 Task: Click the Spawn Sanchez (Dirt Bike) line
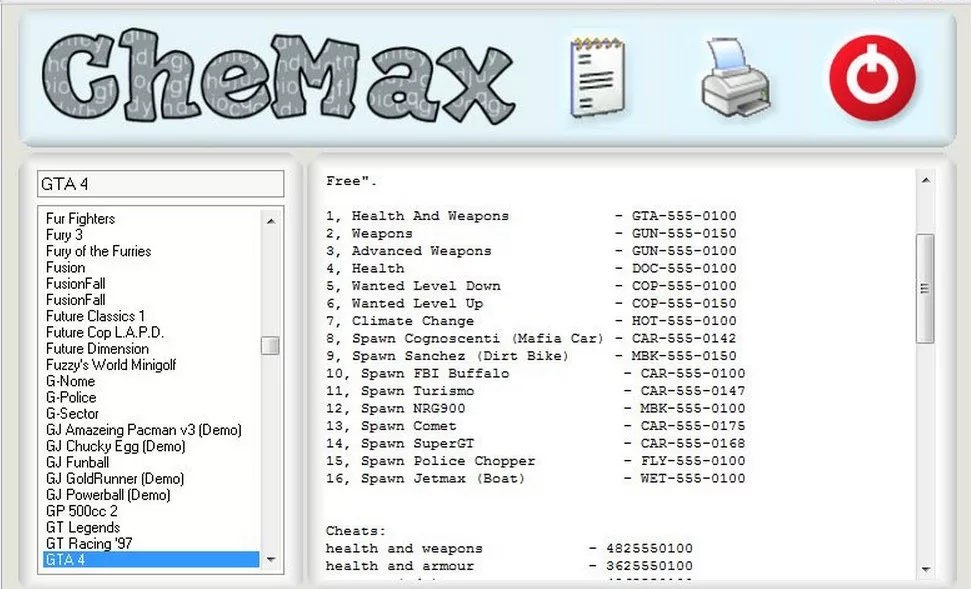(531, 356)
